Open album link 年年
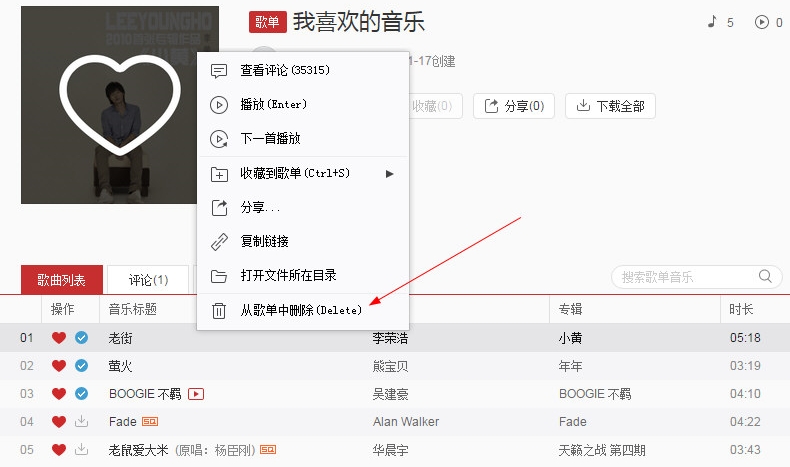This screenshot has width=790, height=467. [570, 366]
